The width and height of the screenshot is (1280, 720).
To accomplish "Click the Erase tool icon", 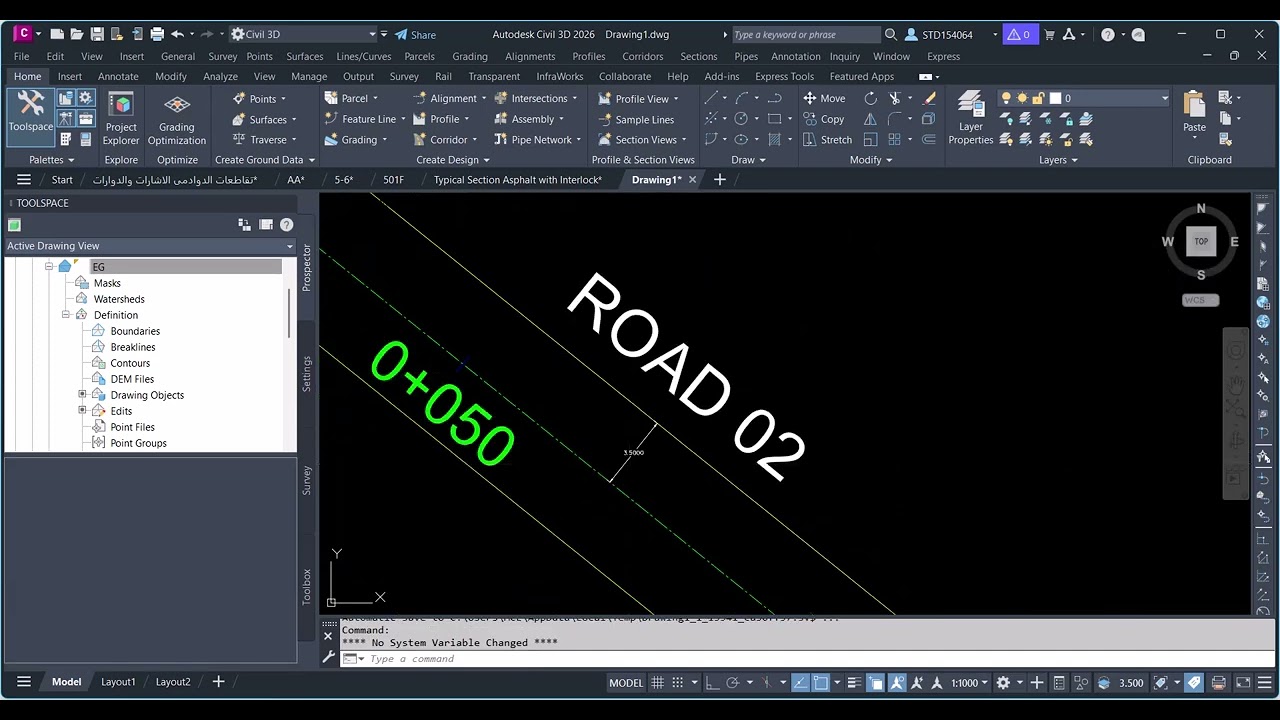I will [x=929, y=98].
